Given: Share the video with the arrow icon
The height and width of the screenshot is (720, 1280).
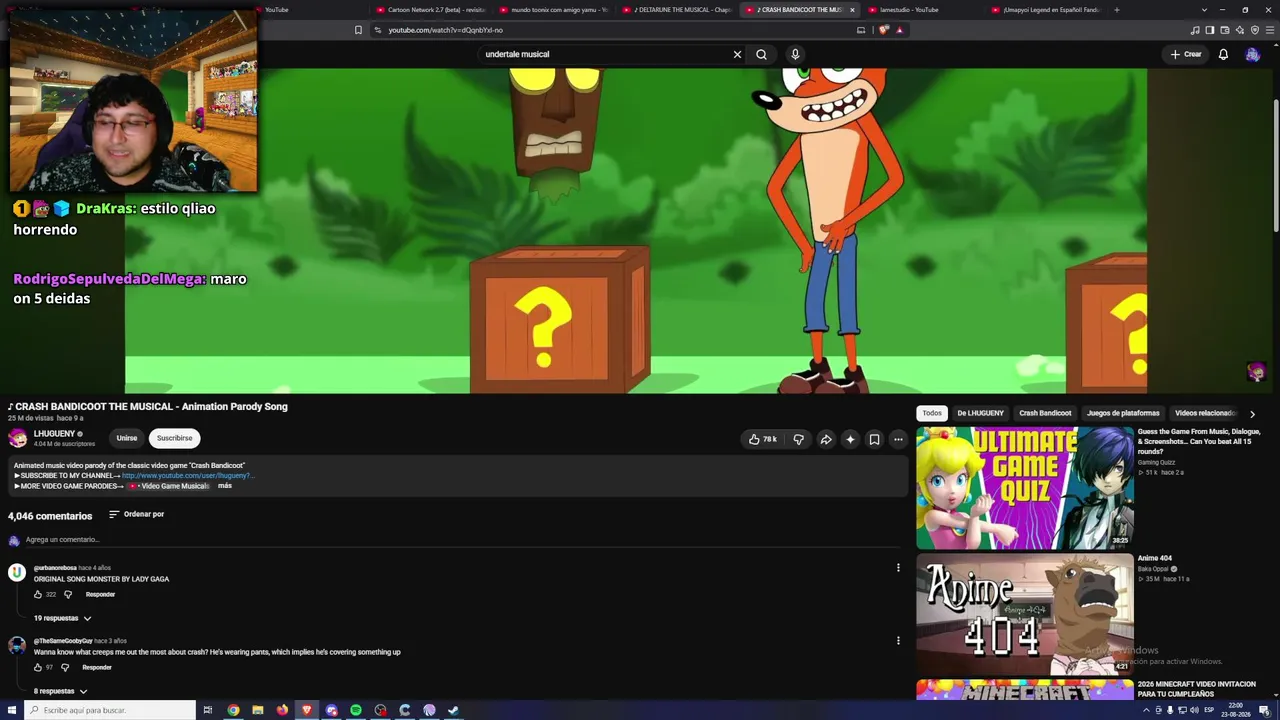Looking at the screenshot, I should 826,439.
